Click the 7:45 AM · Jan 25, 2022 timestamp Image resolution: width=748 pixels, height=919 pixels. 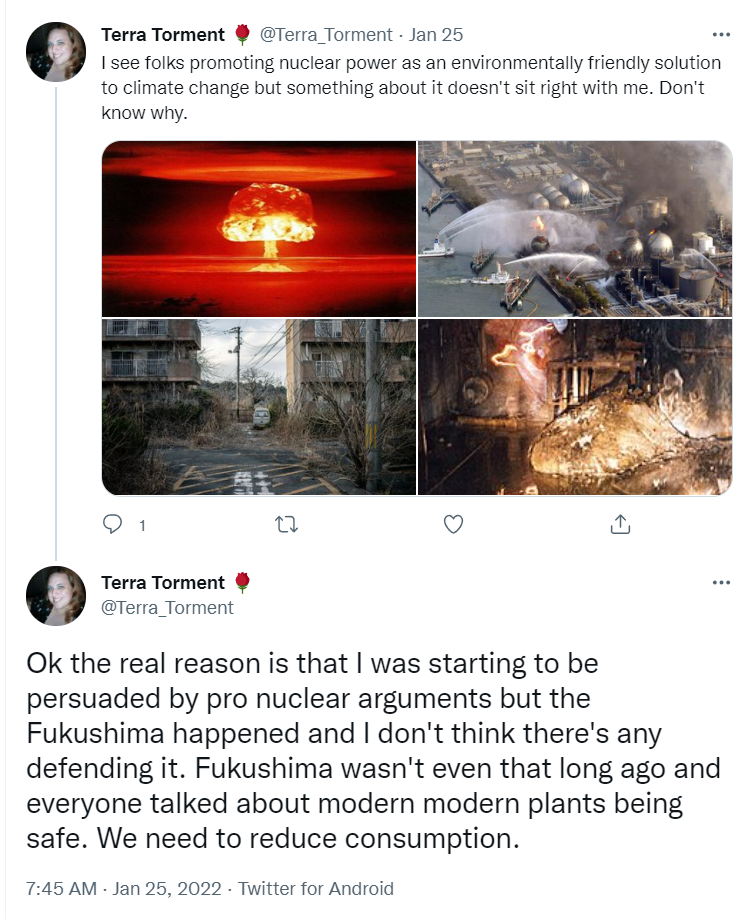point(124,889)
